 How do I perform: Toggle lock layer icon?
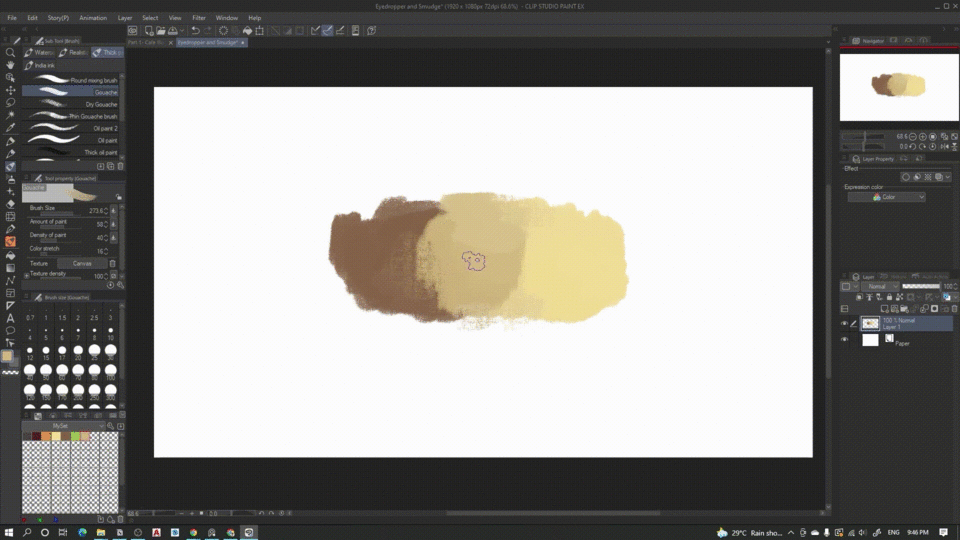pos(890,297)
